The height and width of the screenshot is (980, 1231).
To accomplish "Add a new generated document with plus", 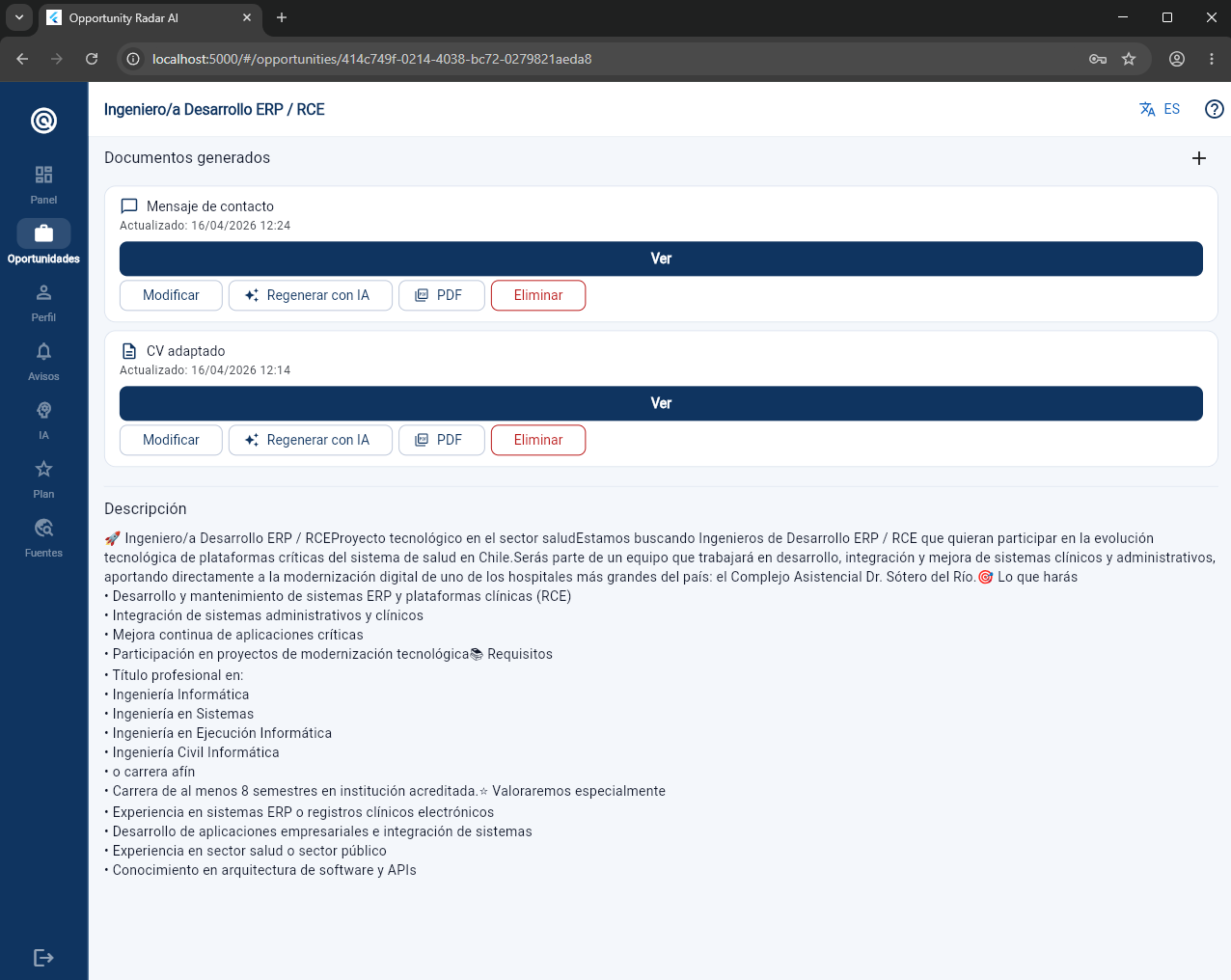I will (x=1199, y=158).
